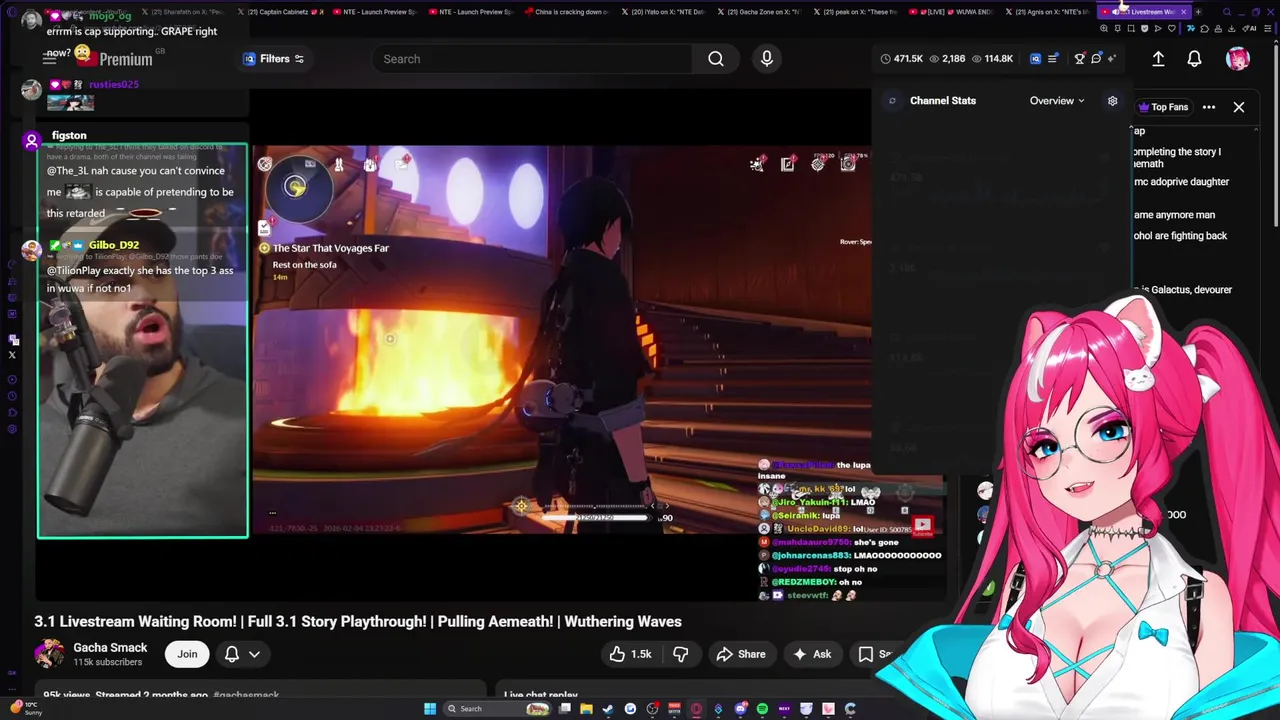Expand the Overview dropdown in Channel Stats
1280x720 pixels.
[1057, 101]
